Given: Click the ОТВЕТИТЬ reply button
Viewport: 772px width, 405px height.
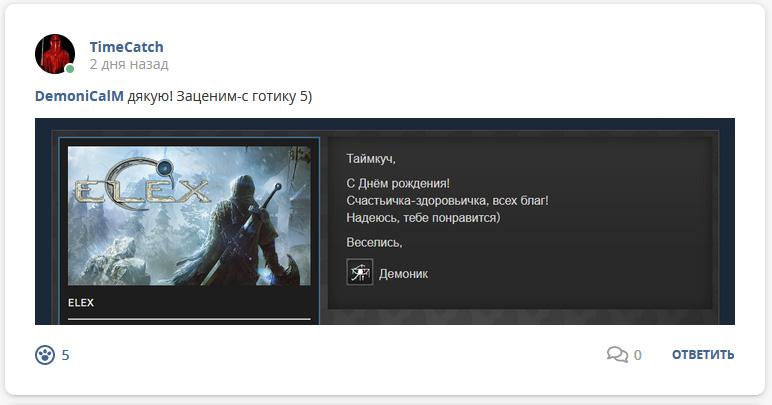Looking at the screenshot, I should (x=703, y=354).
